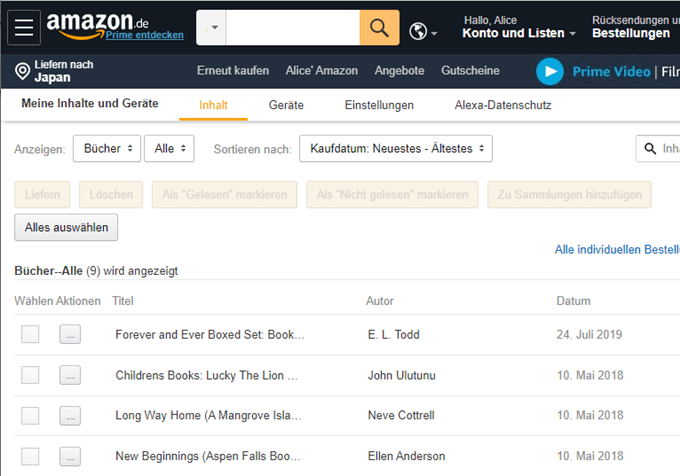The image size is (680, 476).
Task: Click the Liefern button
Action: pos(42,195)
